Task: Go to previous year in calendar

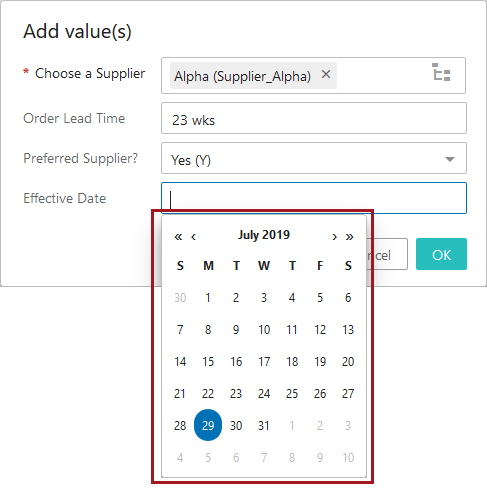Action: (178, 237)
